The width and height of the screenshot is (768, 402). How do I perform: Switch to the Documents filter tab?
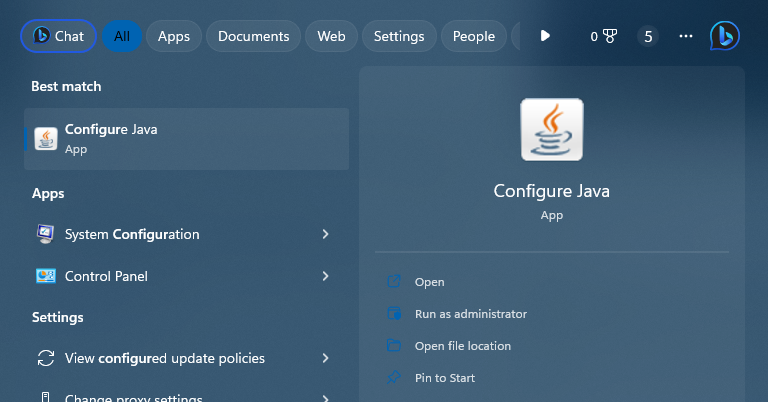(254, 36)
